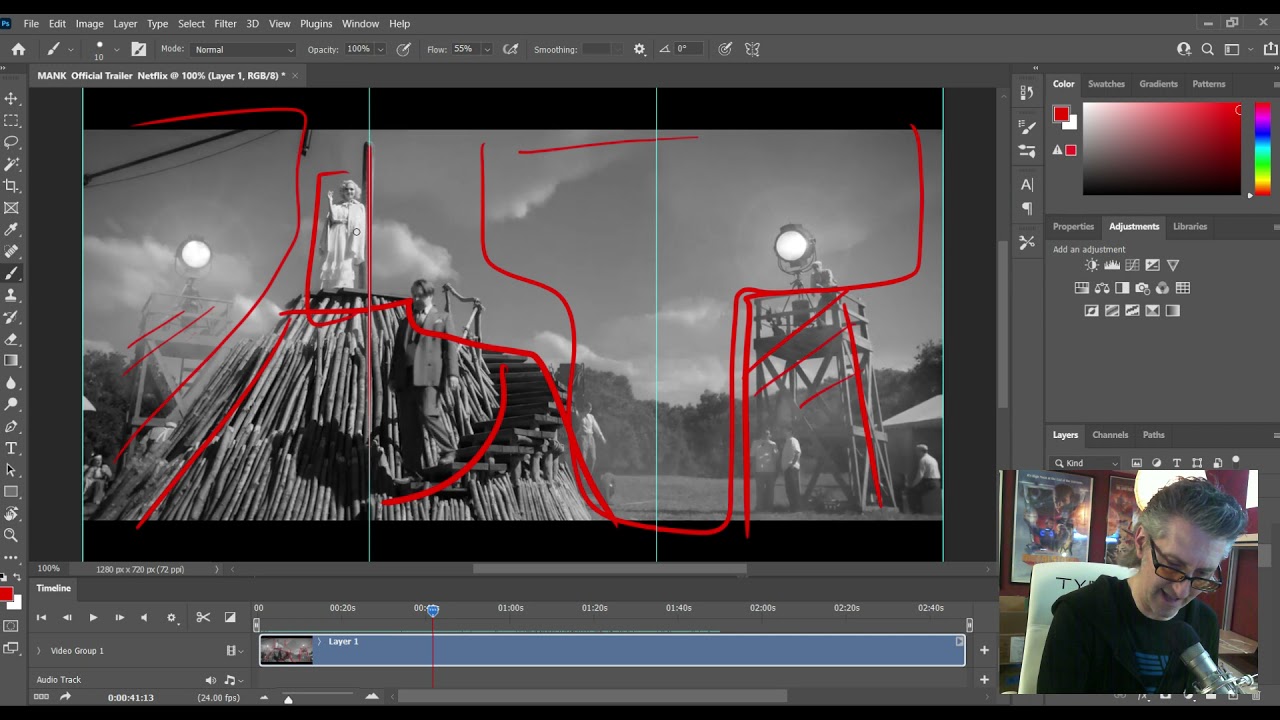This screenshot has height=720, width=1280.
Task: Select the Zoom tool
Action: click(x=11, y=535)
